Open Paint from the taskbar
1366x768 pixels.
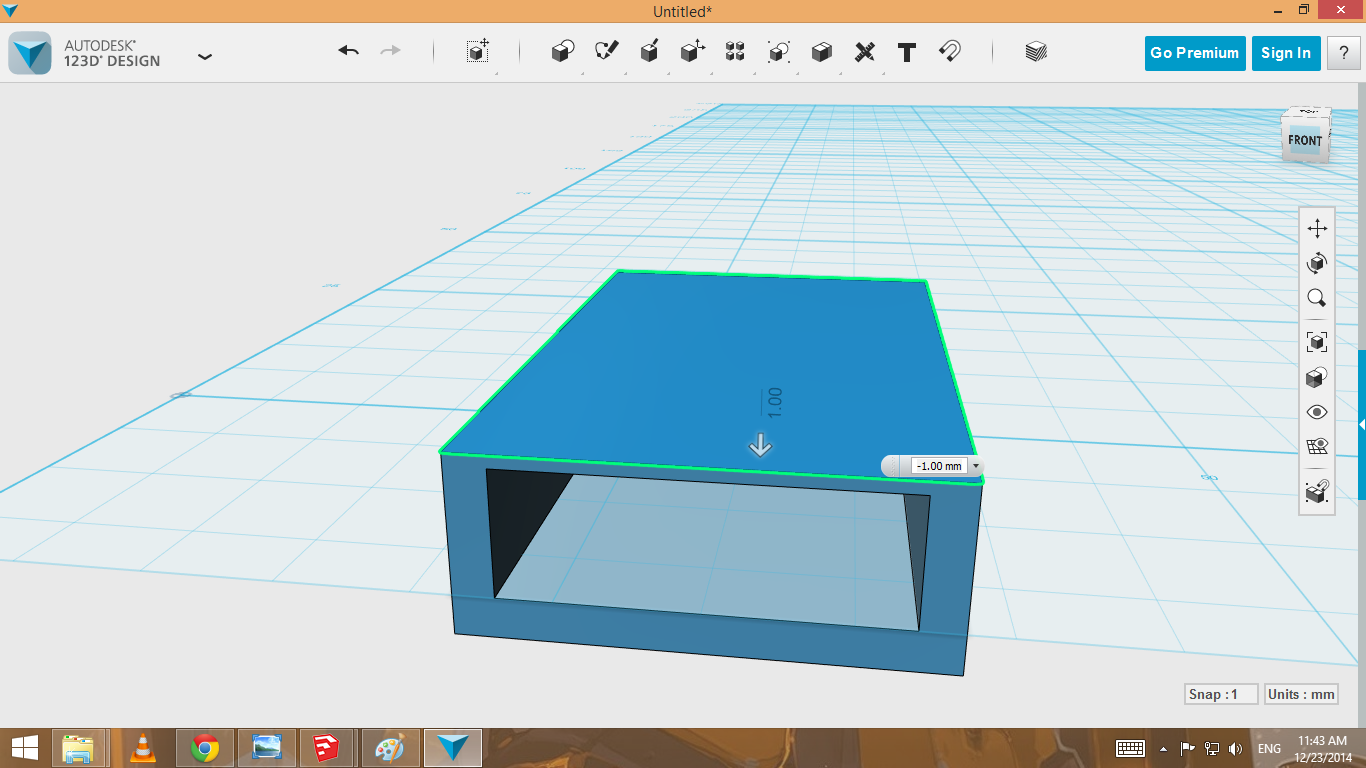coord(390,747)
